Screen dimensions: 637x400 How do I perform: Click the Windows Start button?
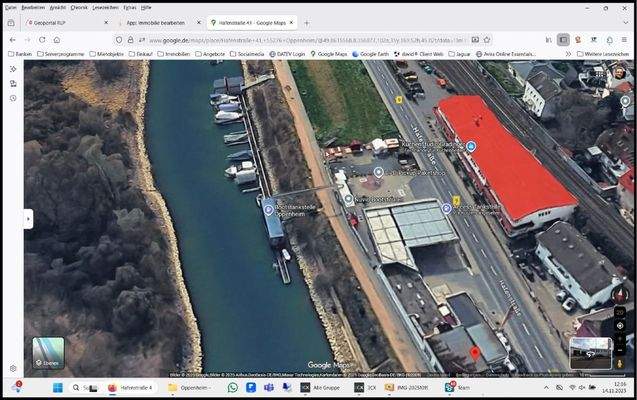(57, 387)
